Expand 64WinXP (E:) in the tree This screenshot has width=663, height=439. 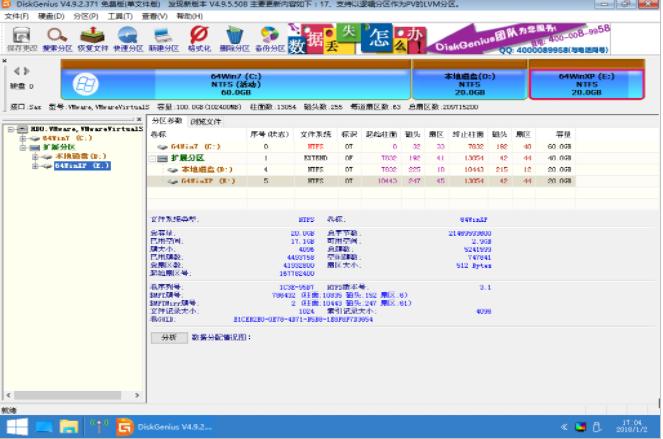pyautogui.click(x=35, y=166)
